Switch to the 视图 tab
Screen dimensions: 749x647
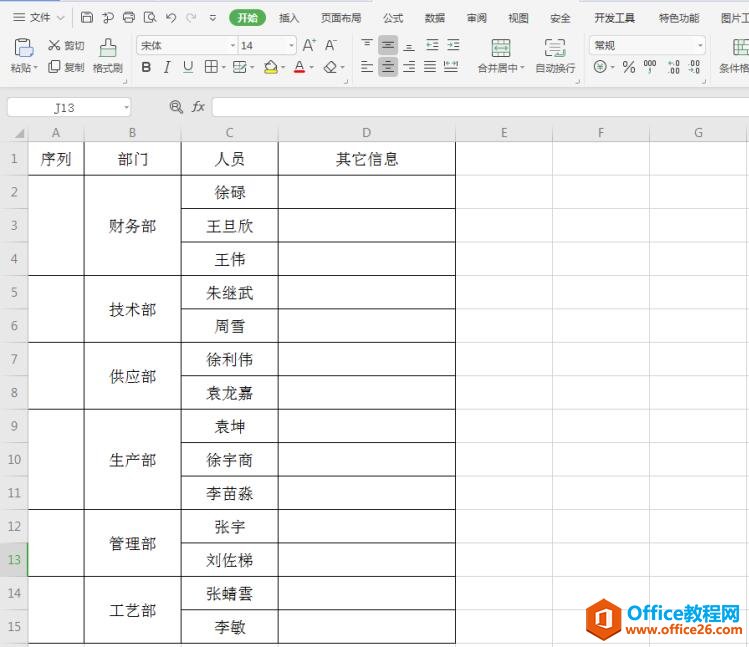coord(518,18)
